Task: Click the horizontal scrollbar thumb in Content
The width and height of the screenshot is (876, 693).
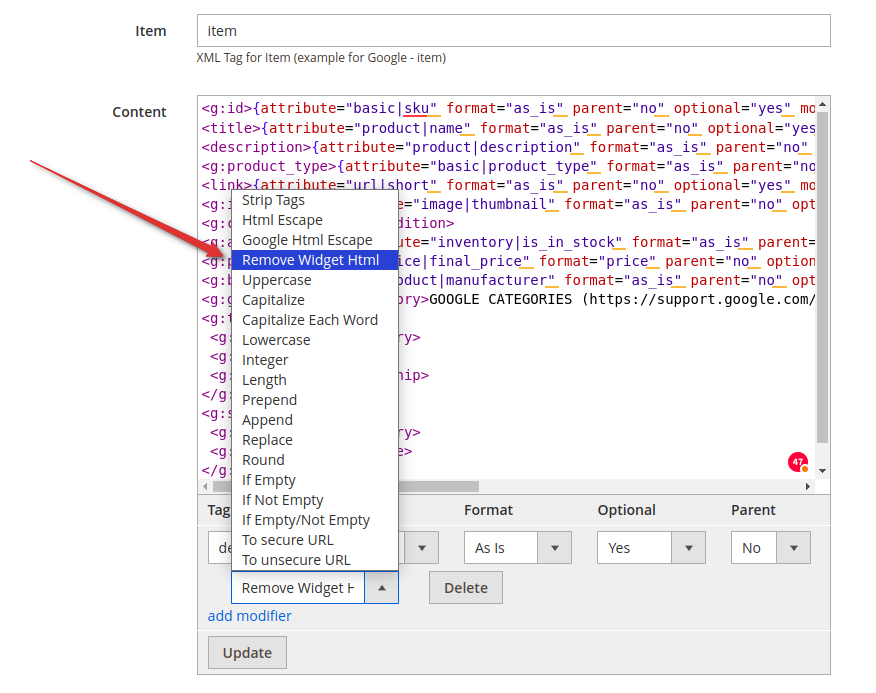Action: [x=346, y=486]
